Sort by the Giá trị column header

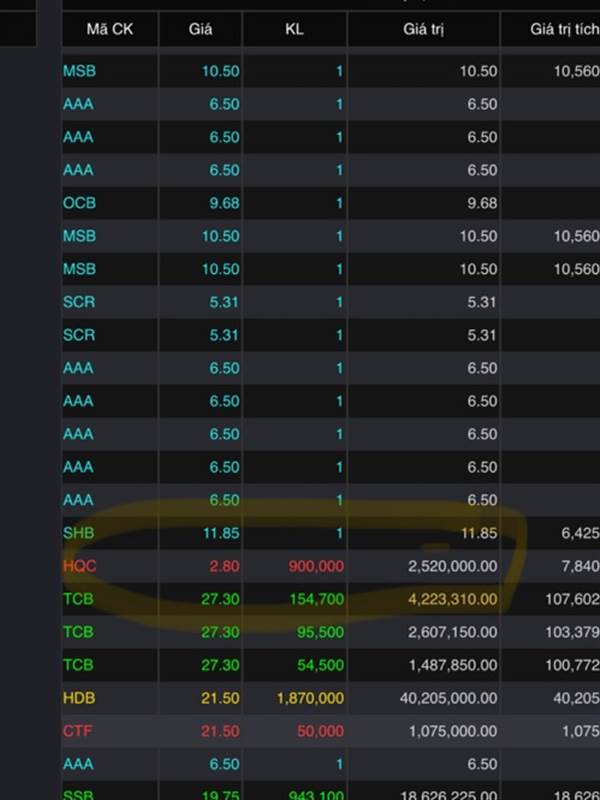coord(423,30)
